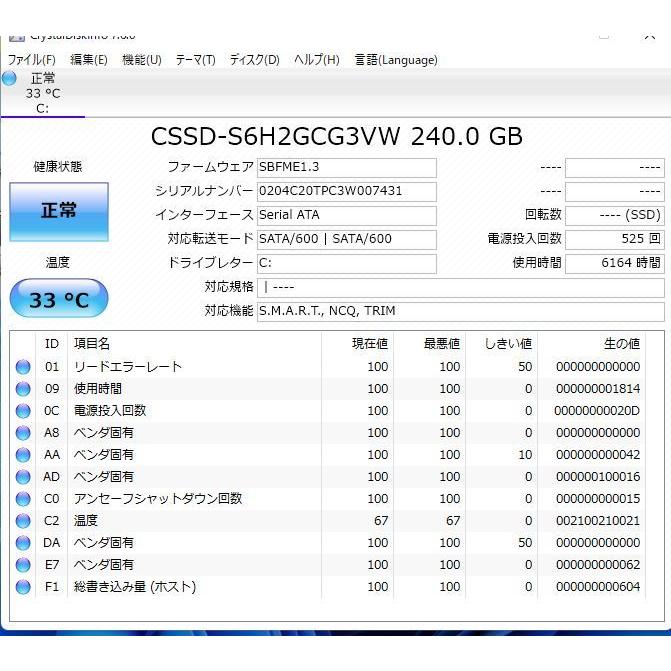The width and height of the screenshot is (671, 671).
Task: Click the blue circle in the C2 温度 row
Action: [23, 521]
